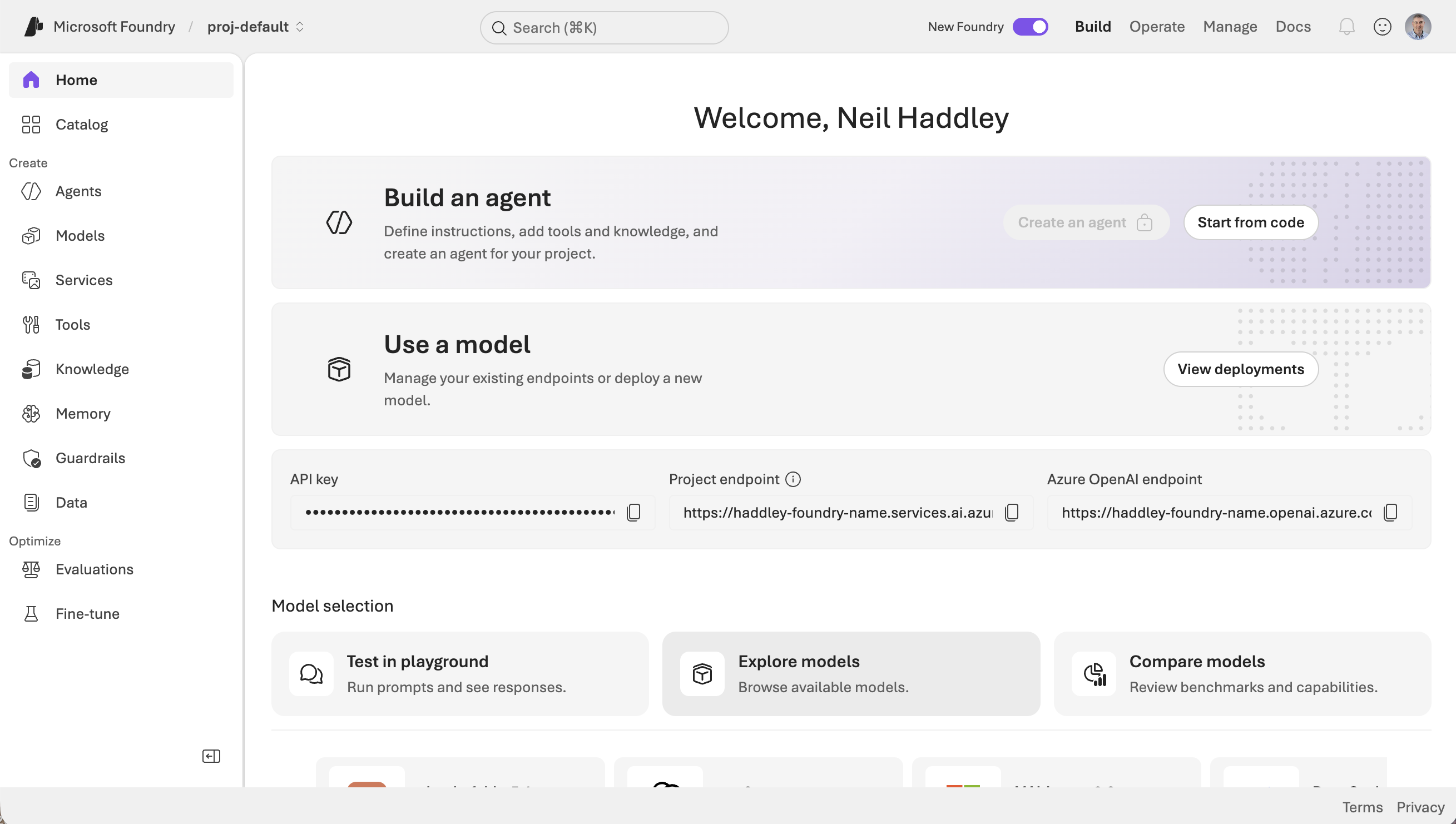Image resolution: width=1456 pixels, height=824 pixels.
Task: Click the View deployments button
Action: click(x=1241, y=369)
